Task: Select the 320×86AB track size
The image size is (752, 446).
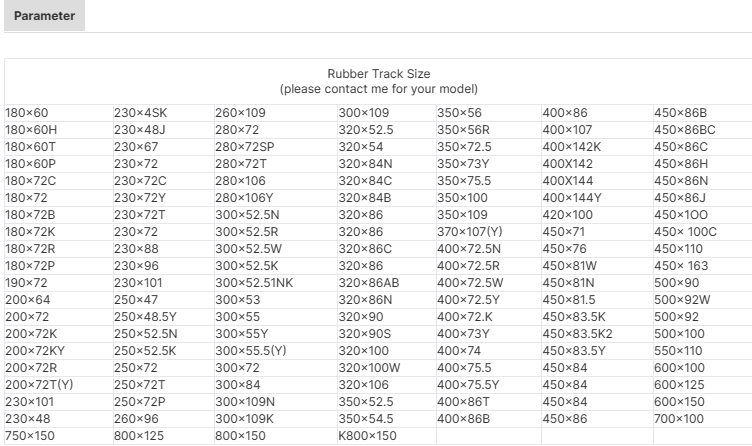Action: click(387, 283)
